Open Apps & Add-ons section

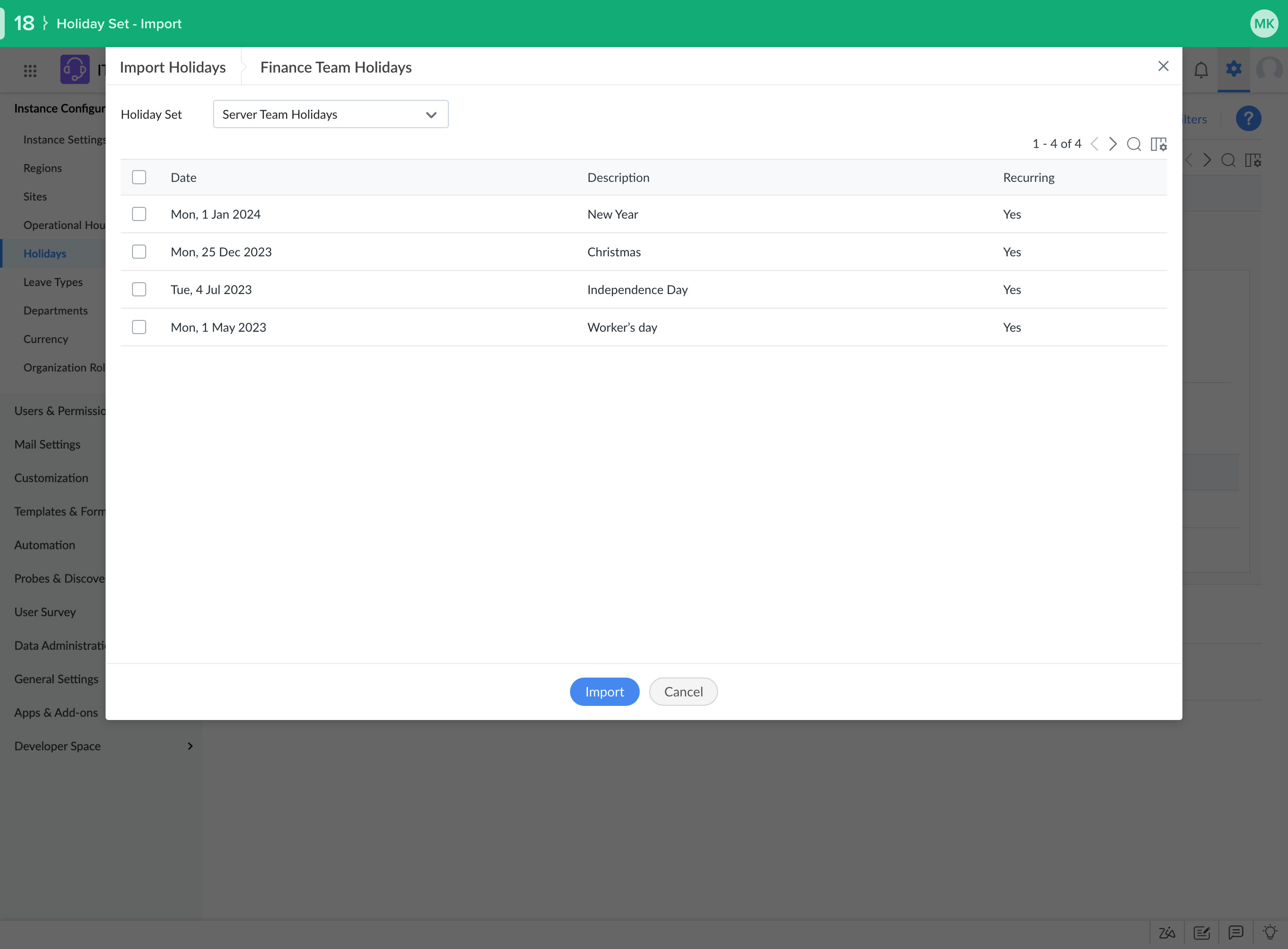[x=56, y=712]
